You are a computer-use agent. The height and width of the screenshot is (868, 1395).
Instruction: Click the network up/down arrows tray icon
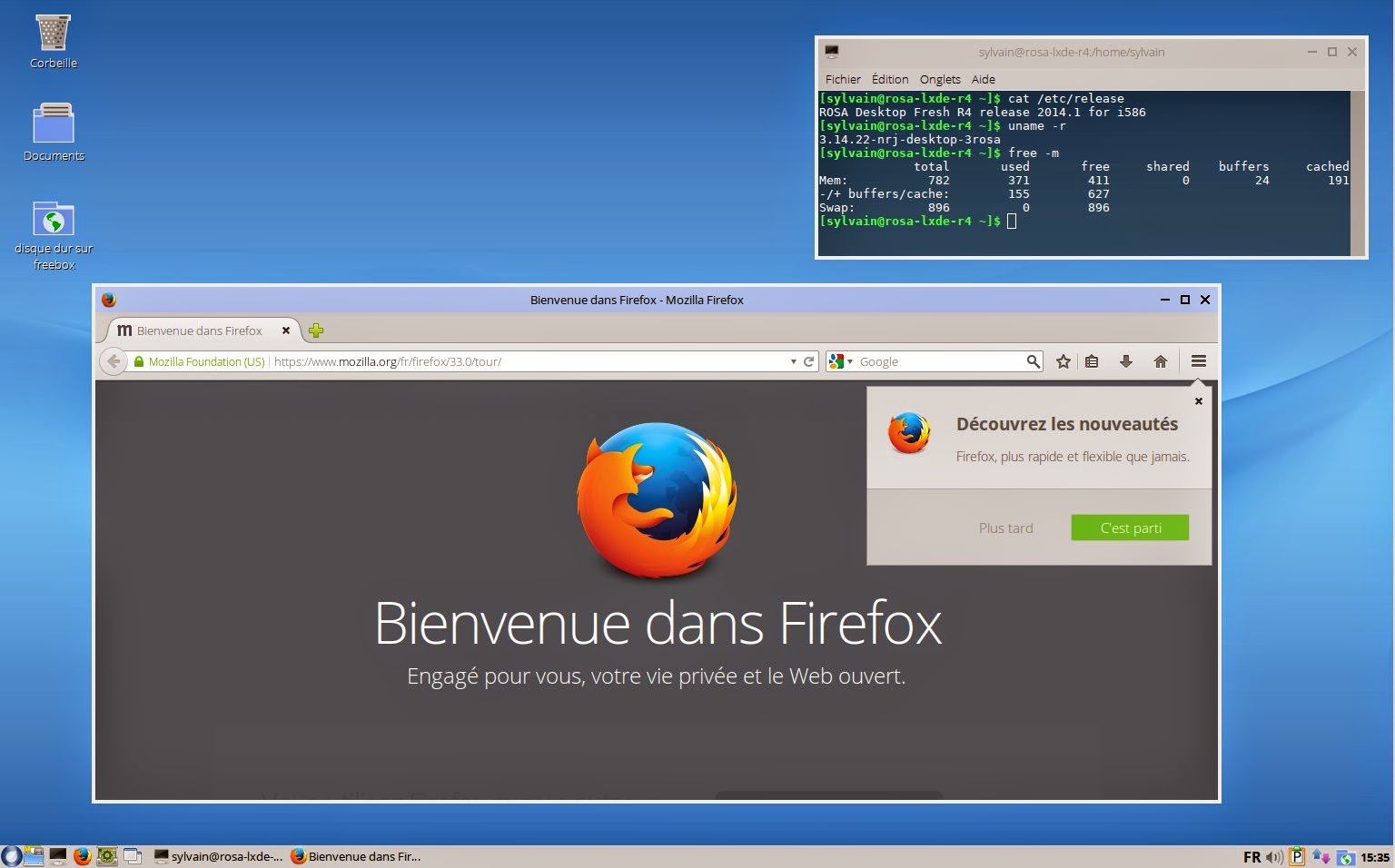tap(1321, 857)
